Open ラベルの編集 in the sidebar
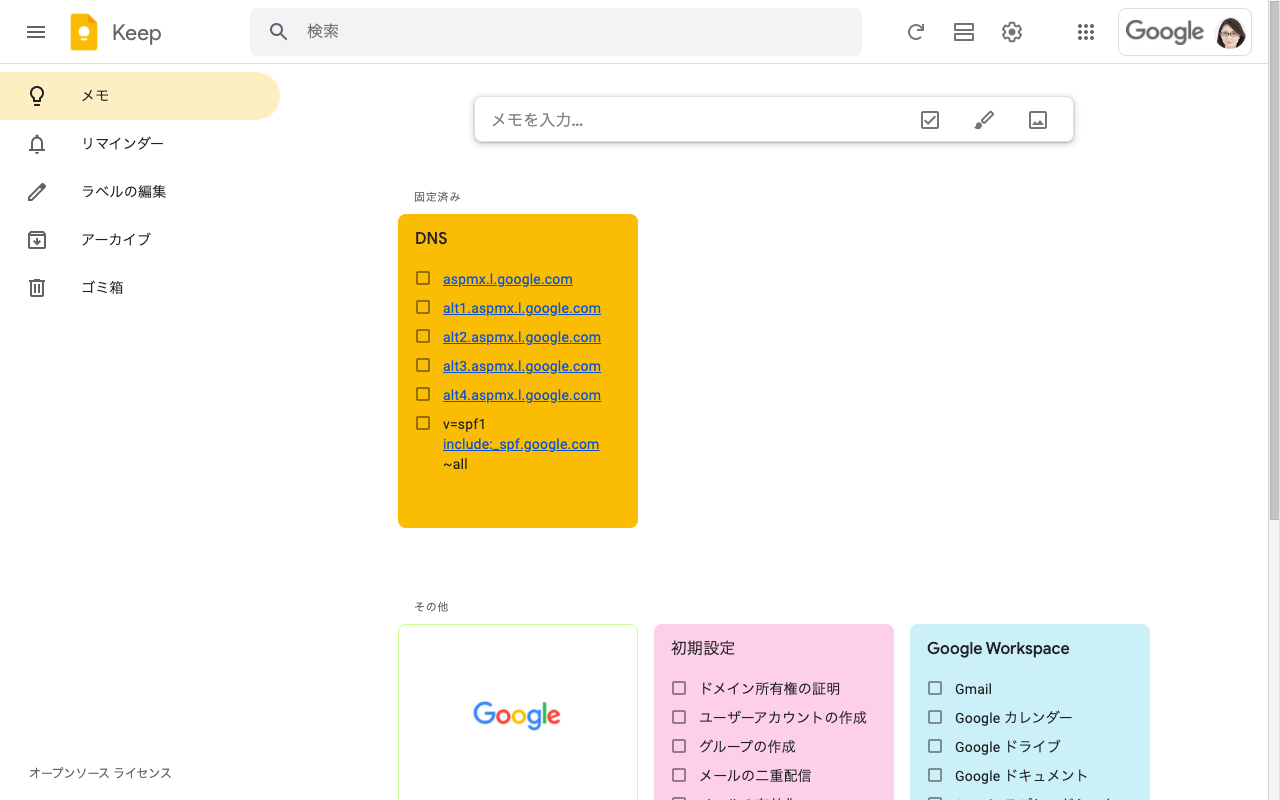The height and width of the screenshot is (800, 1280). 140,192
